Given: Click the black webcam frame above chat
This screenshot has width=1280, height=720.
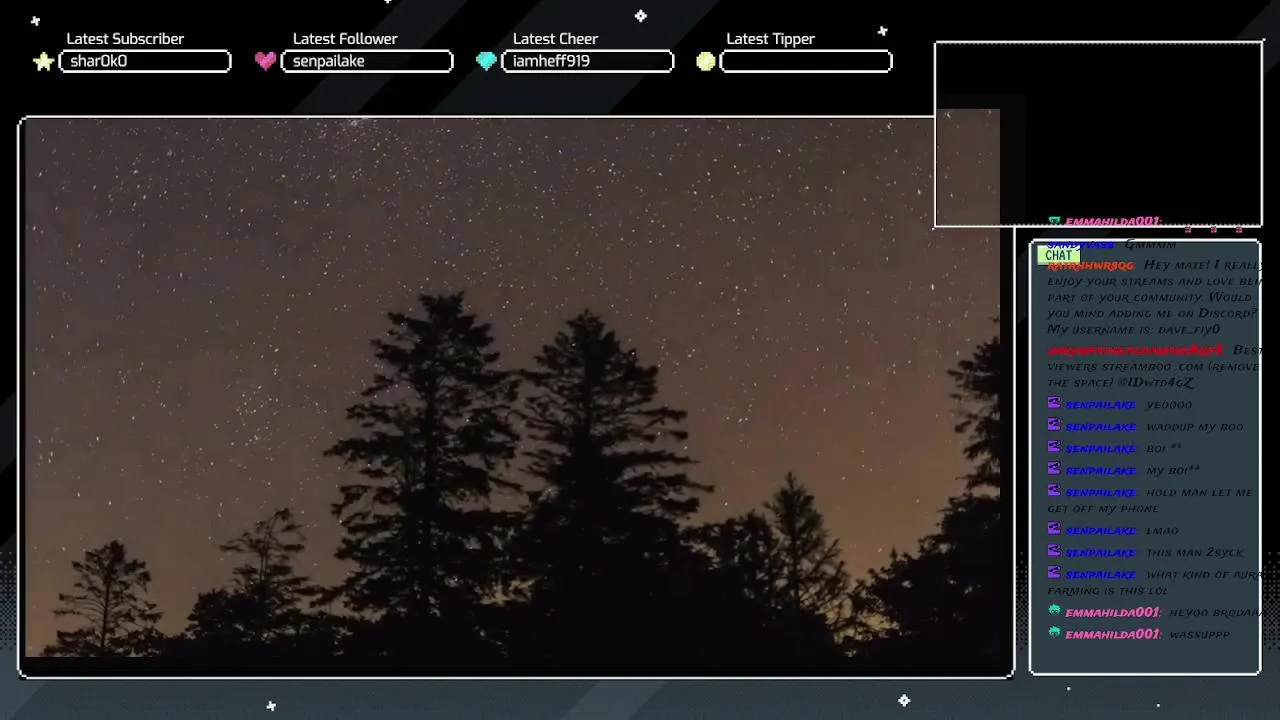Looking at the screenshot, I should pyautogui.click(x=1098, y=134).
